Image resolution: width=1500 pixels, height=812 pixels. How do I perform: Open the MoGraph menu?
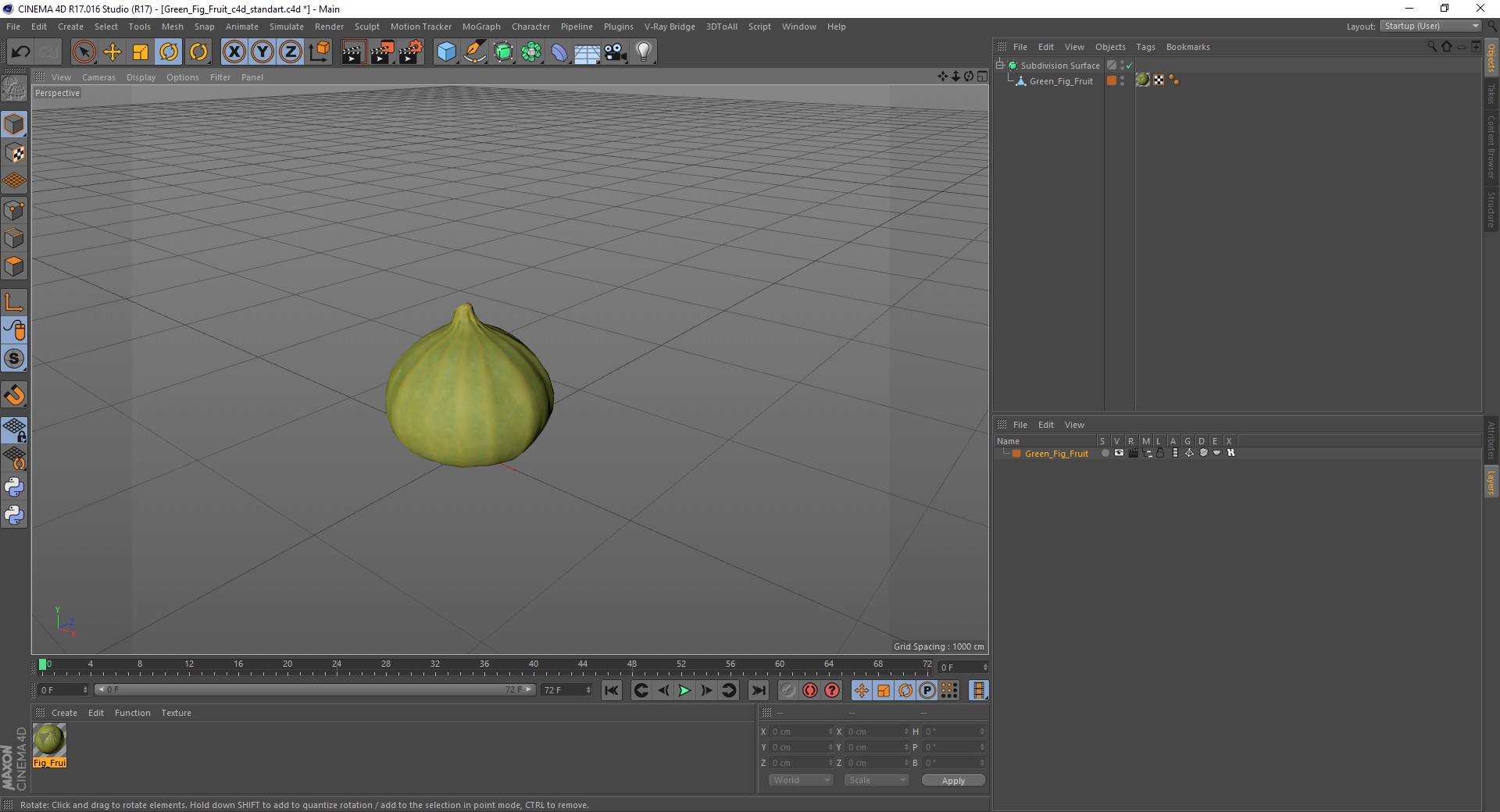point(481,27)
